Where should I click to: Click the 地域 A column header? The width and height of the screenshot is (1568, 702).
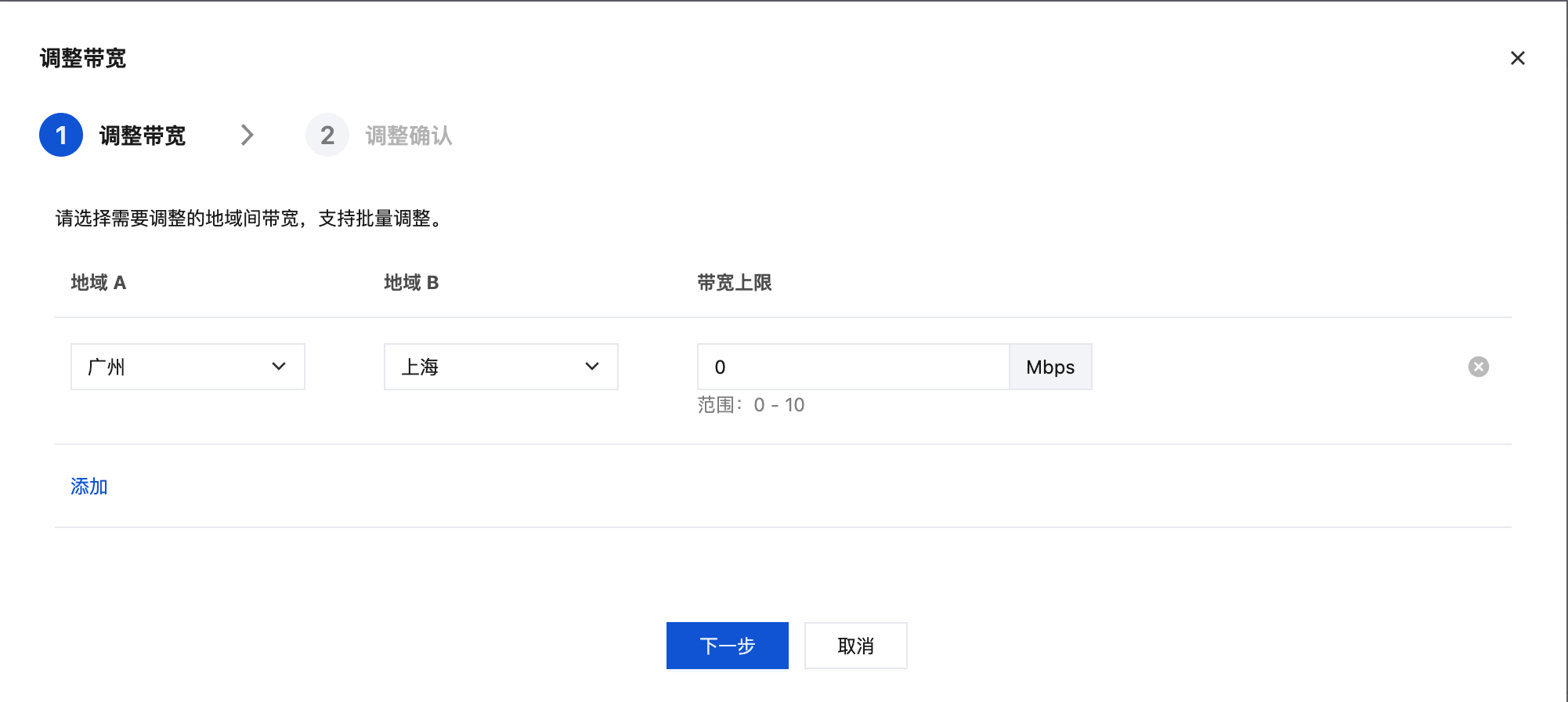(x=98, y=283)
